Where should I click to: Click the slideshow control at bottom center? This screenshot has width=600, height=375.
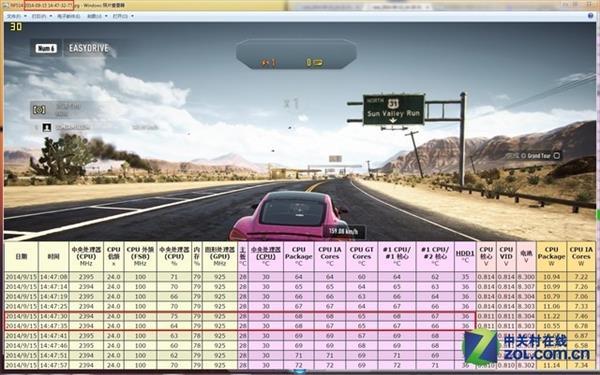coord(300,371)
